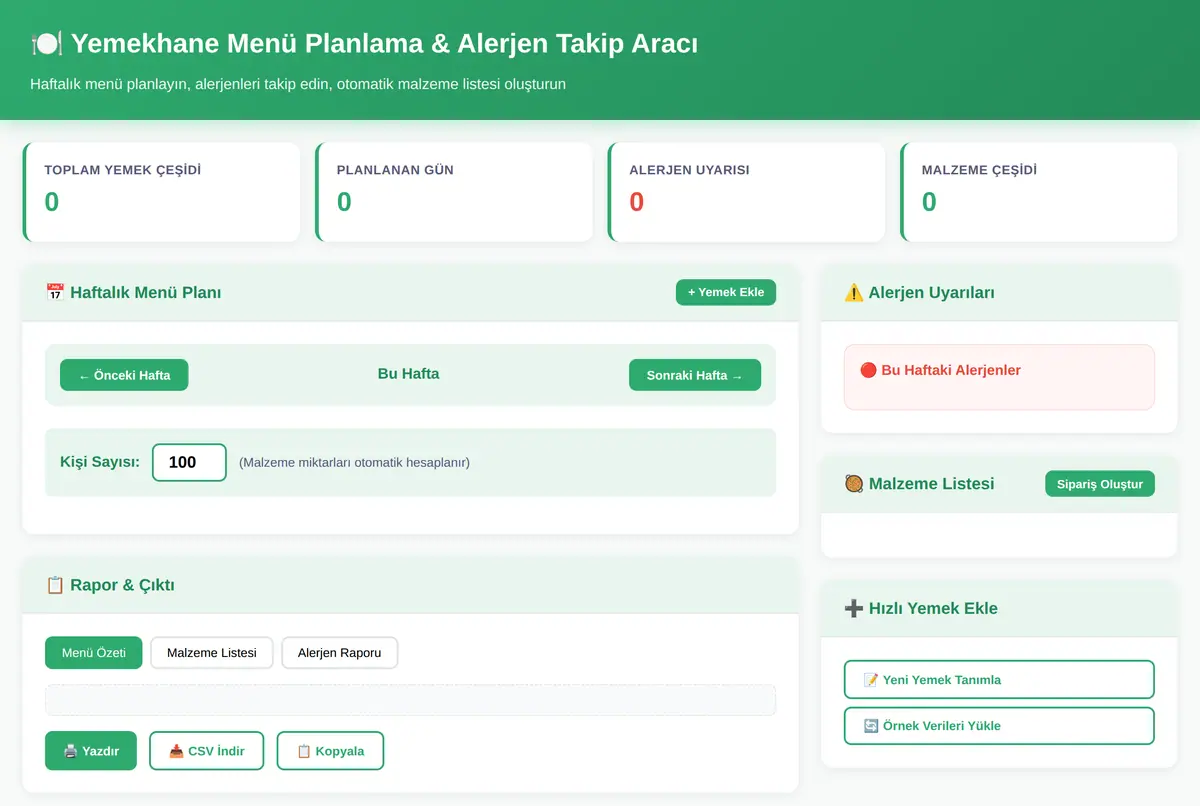Click the plus icon beside Hızlı Yemek Ekle

tap(854, 608)
